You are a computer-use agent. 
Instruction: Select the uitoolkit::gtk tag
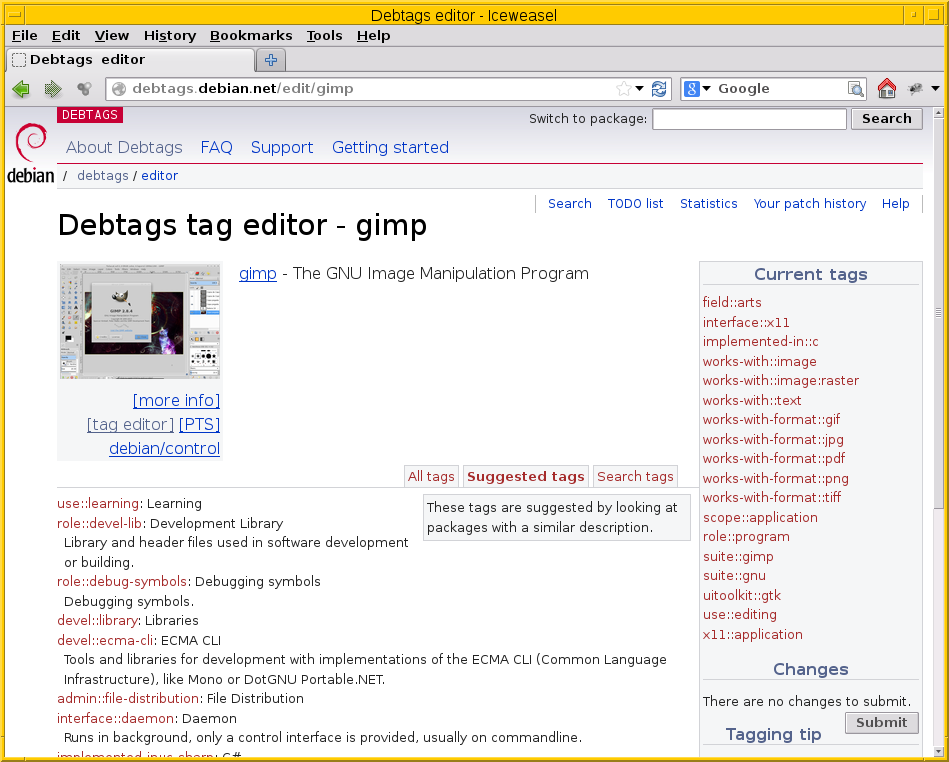(x=741, y=595)
